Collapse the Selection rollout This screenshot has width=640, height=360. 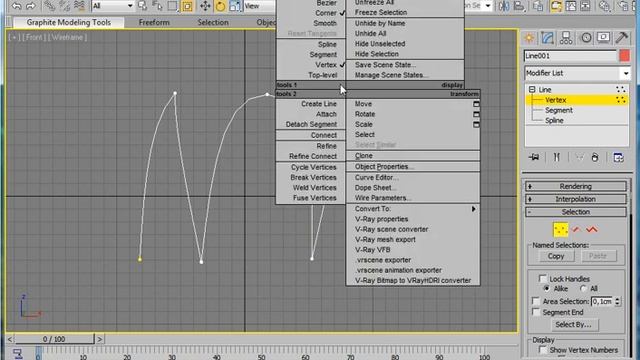click(x=576, y=212)
